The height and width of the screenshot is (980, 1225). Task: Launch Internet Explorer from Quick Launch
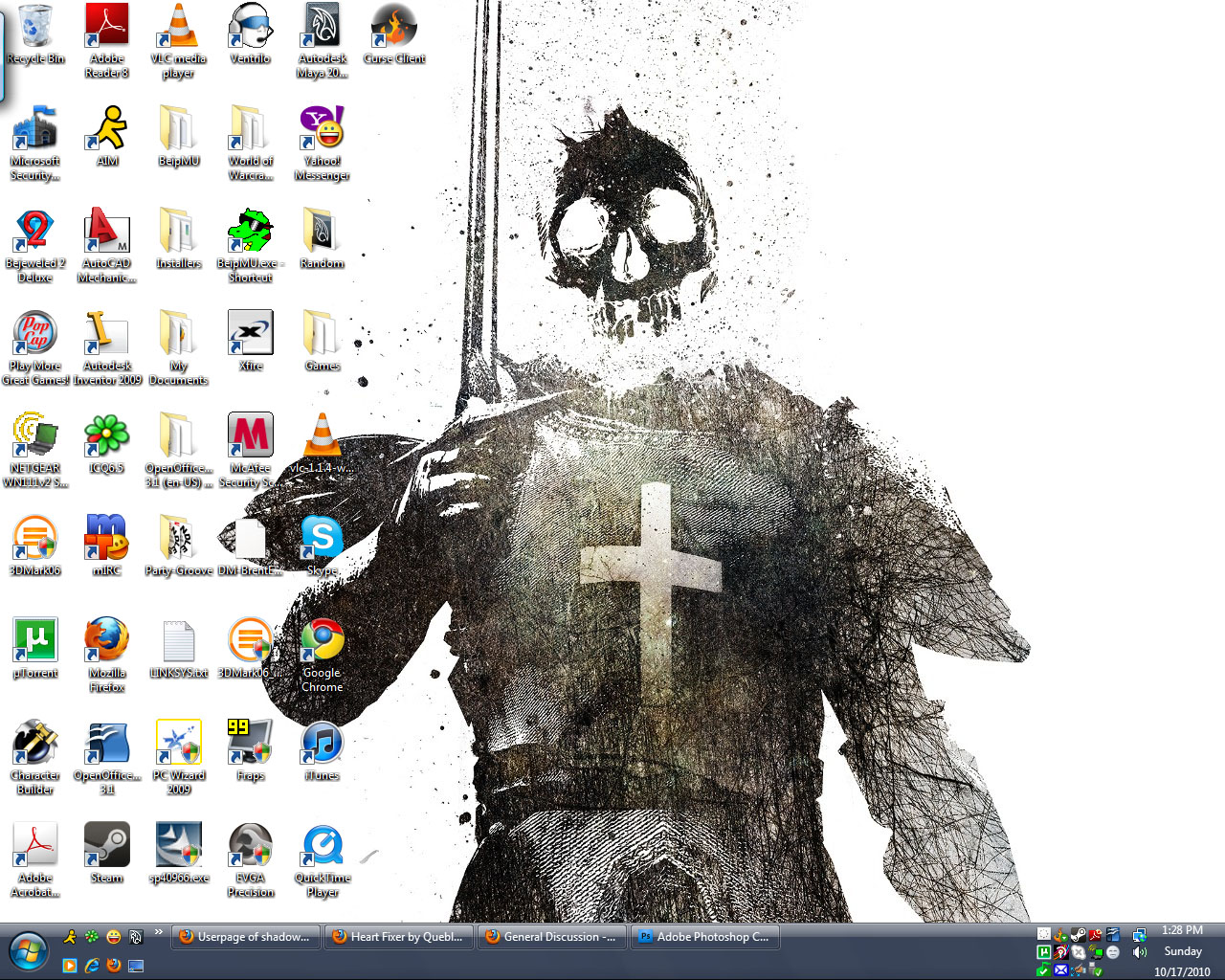tap(92, 966)
